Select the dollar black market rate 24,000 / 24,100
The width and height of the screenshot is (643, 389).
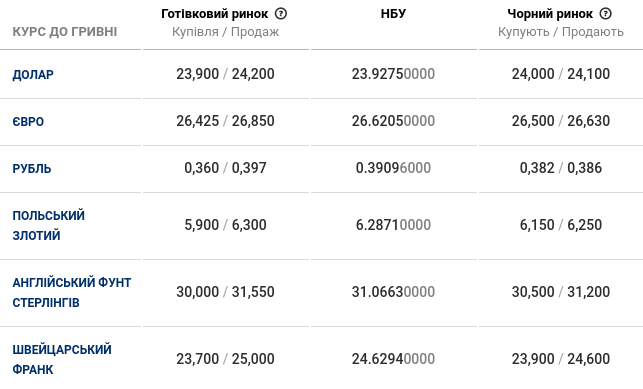(561, 74)
